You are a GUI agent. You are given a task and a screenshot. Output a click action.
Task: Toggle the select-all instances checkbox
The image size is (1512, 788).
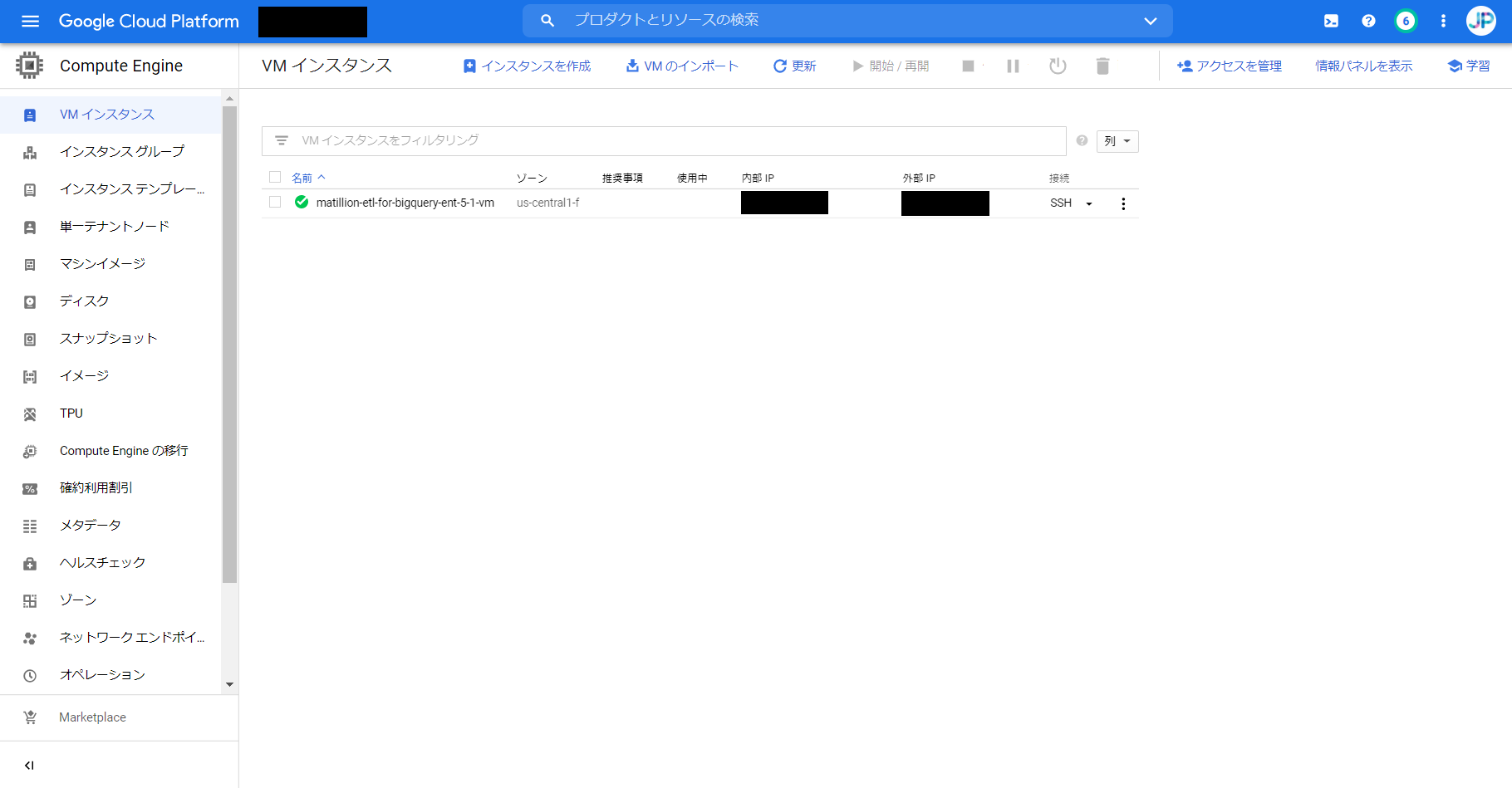point(275,177)
